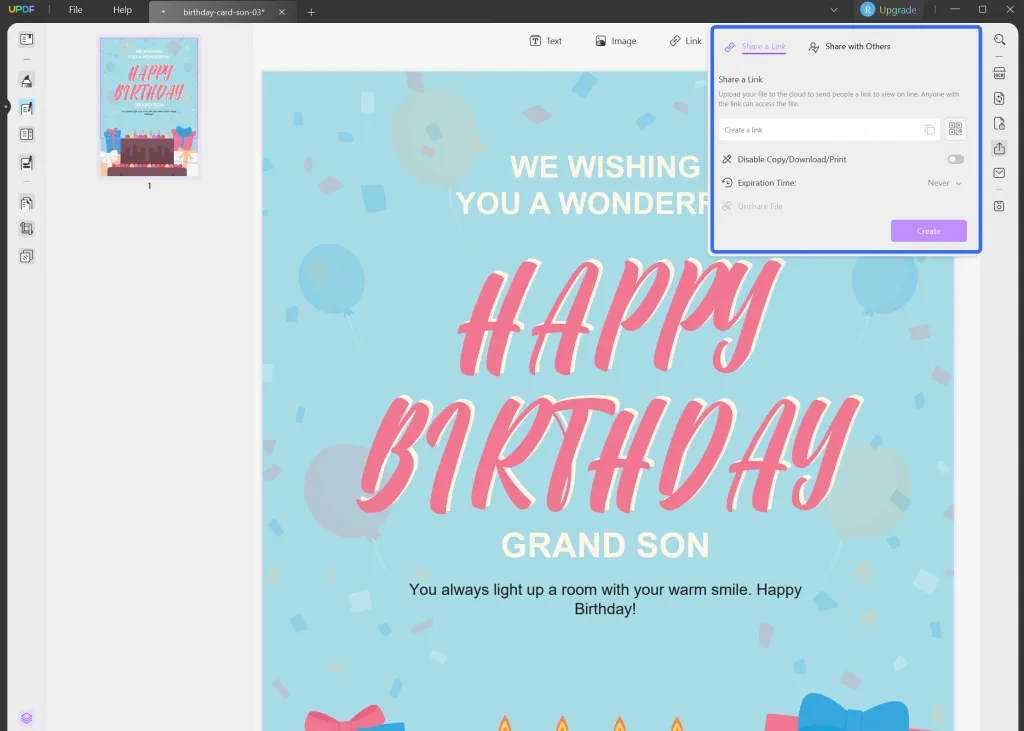The image size is (1024, 731).
Task: Enable Disable Copy/Download/Print
Action: tap(957, 159)
